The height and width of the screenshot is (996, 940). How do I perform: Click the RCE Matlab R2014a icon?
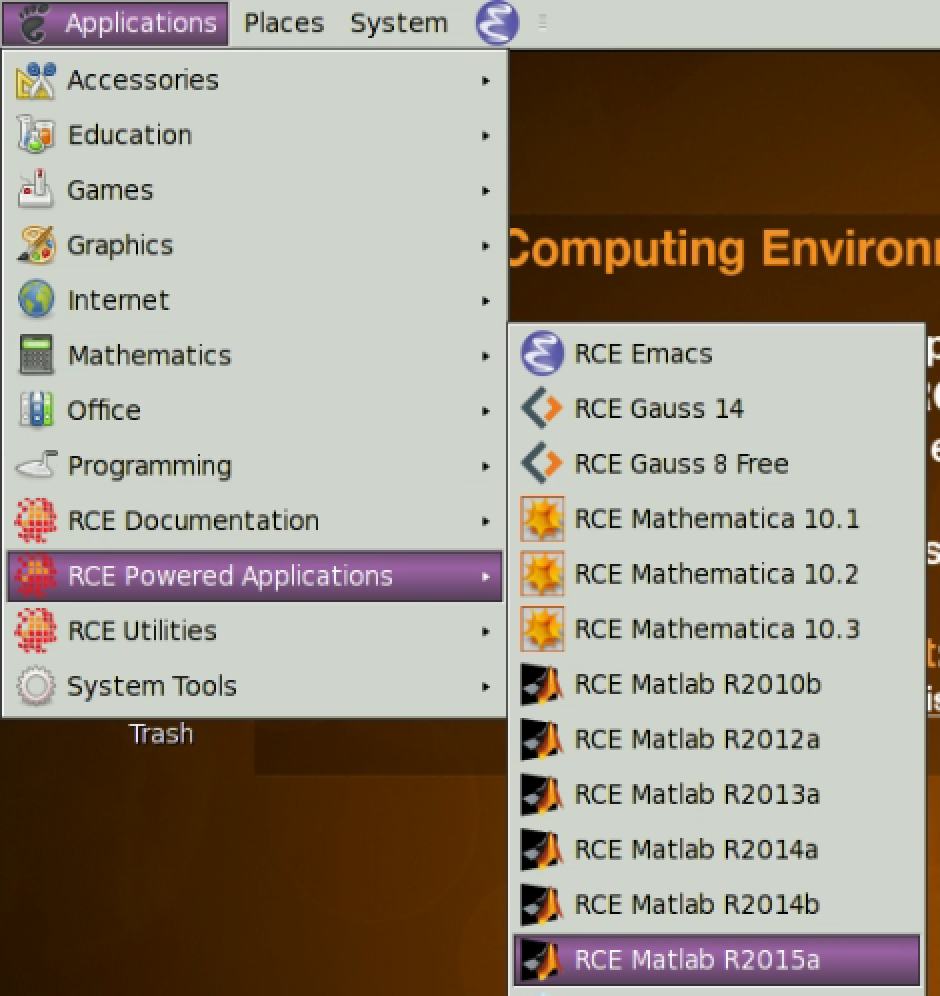[542, 849]
